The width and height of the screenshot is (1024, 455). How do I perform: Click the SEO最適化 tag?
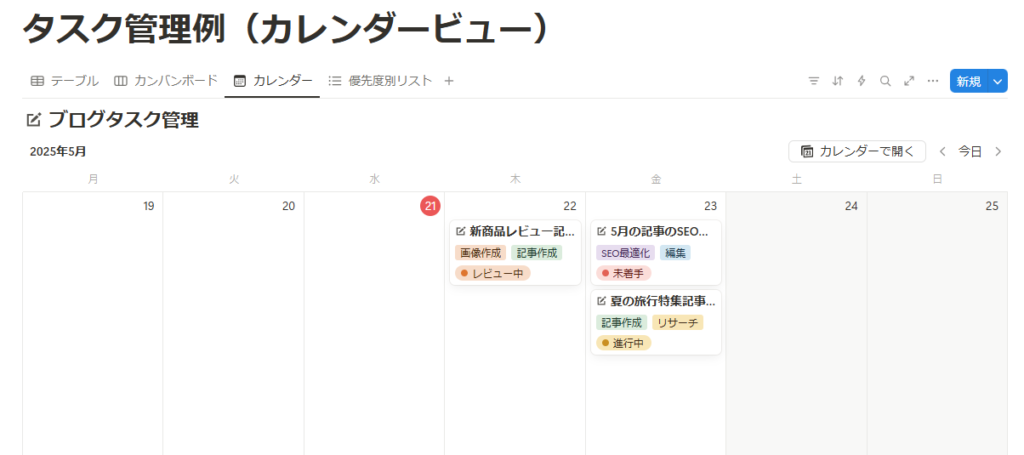(x=626, y=253)
